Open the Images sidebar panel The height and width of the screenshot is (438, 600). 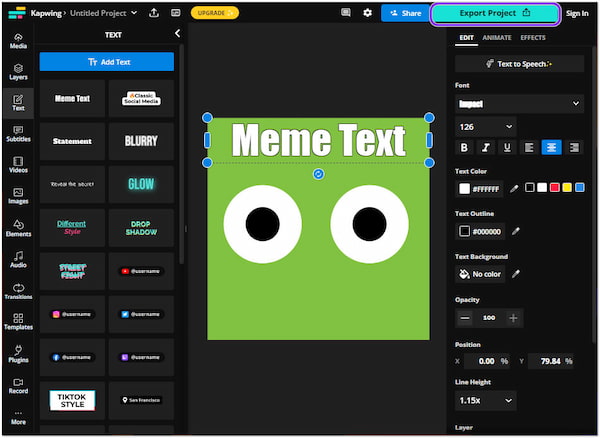[18, 196]
